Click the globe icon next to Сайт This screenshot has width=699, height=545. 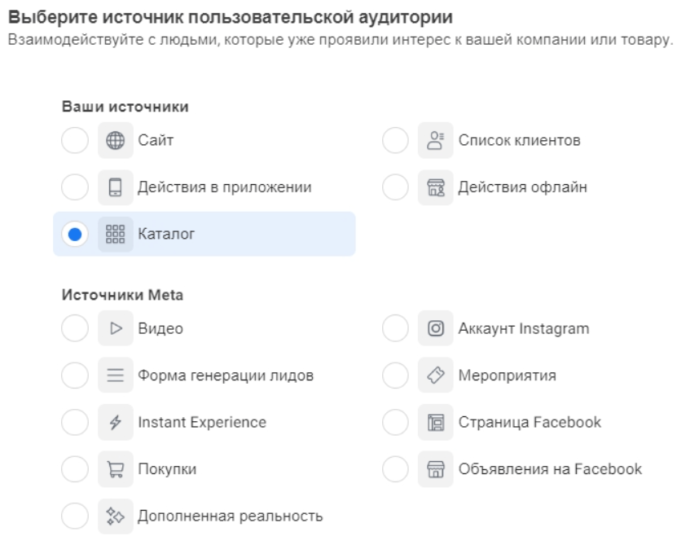(x=115, y=141)
